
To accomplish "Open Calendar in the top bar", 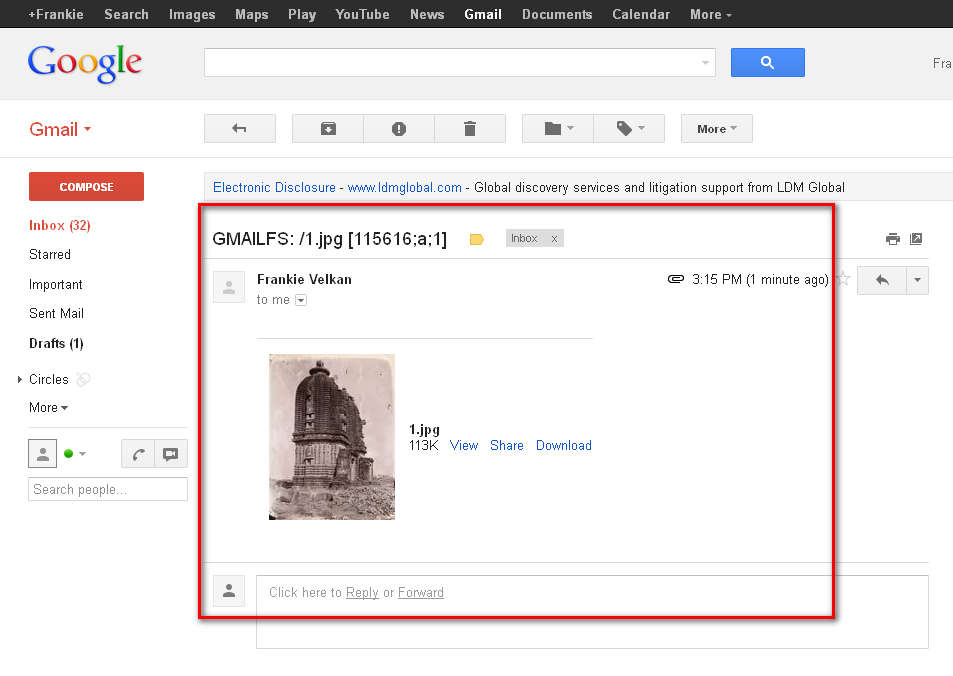I will coord(641,14).
